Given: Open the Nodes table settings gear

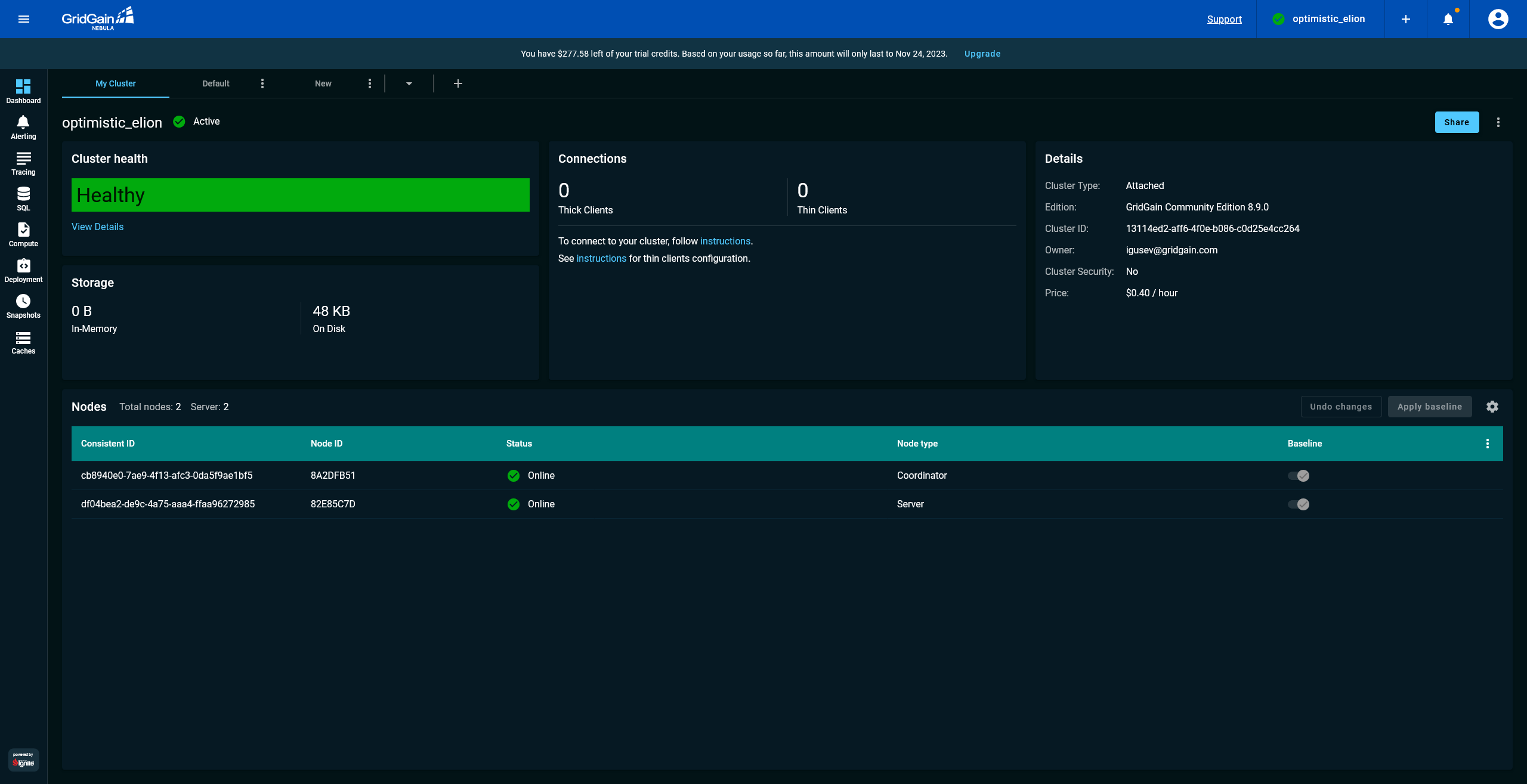Looking at the screenshot, I should (1492, 407).
